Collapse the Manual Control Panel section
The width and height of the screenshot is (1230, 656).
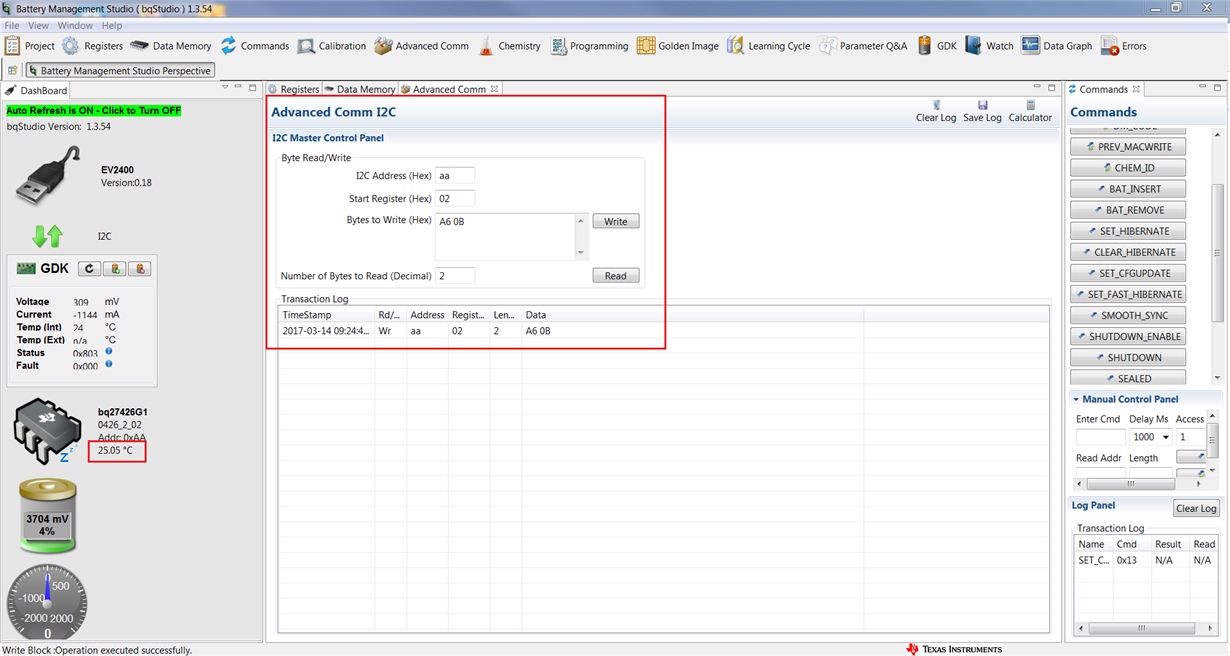1076,399
